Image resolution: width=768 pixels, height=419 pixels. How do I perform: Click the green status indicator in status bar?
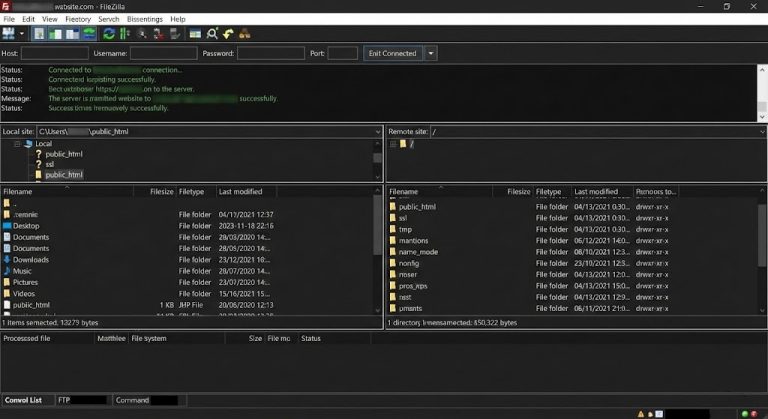point(745,414)
